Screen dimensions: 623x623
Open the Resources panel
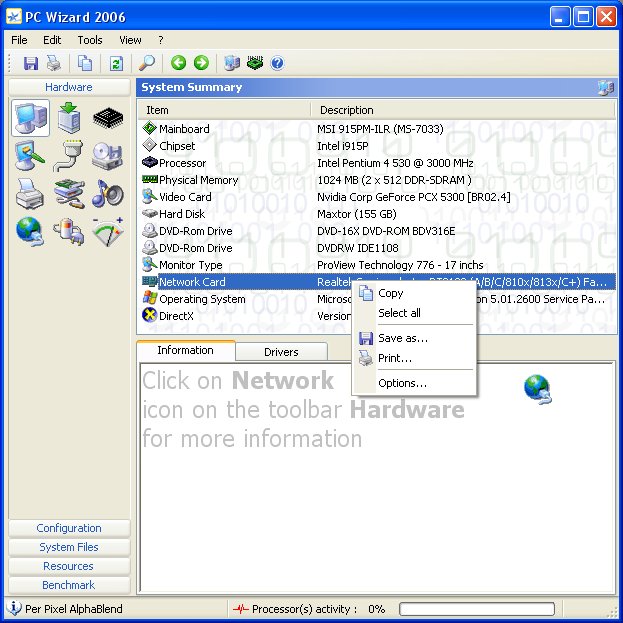(69, 566)
